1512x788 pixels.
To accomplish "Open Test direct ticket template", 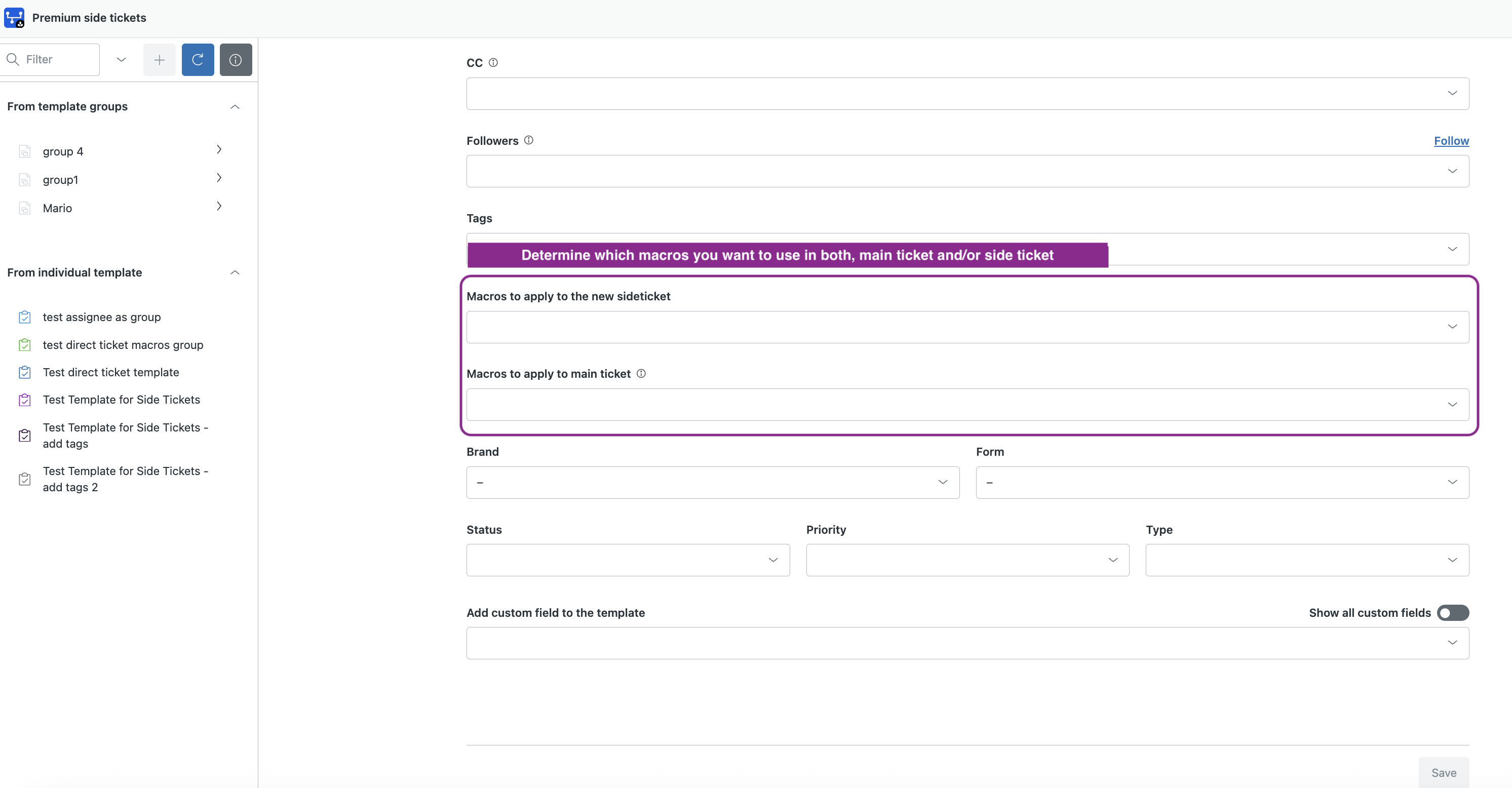I will [x=111, y=372].
